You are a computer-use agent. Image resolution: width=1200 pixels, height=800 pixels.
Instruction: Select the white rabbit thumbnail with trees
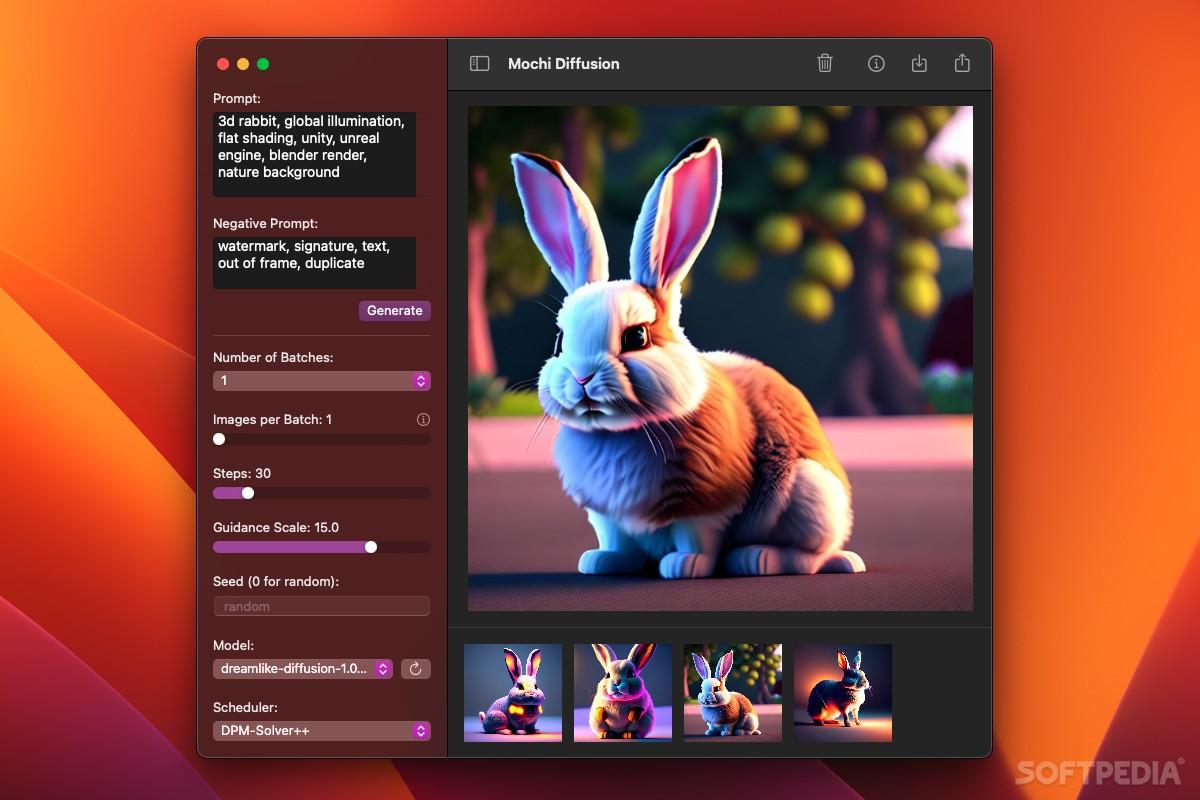(x=733, y=693)
